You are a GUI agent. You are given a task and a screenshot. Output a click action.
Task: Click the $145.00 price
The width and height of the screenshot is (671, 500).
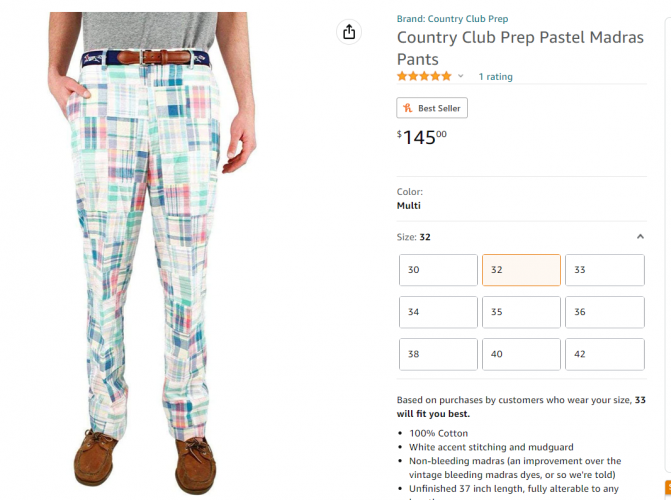coord(422,137)
